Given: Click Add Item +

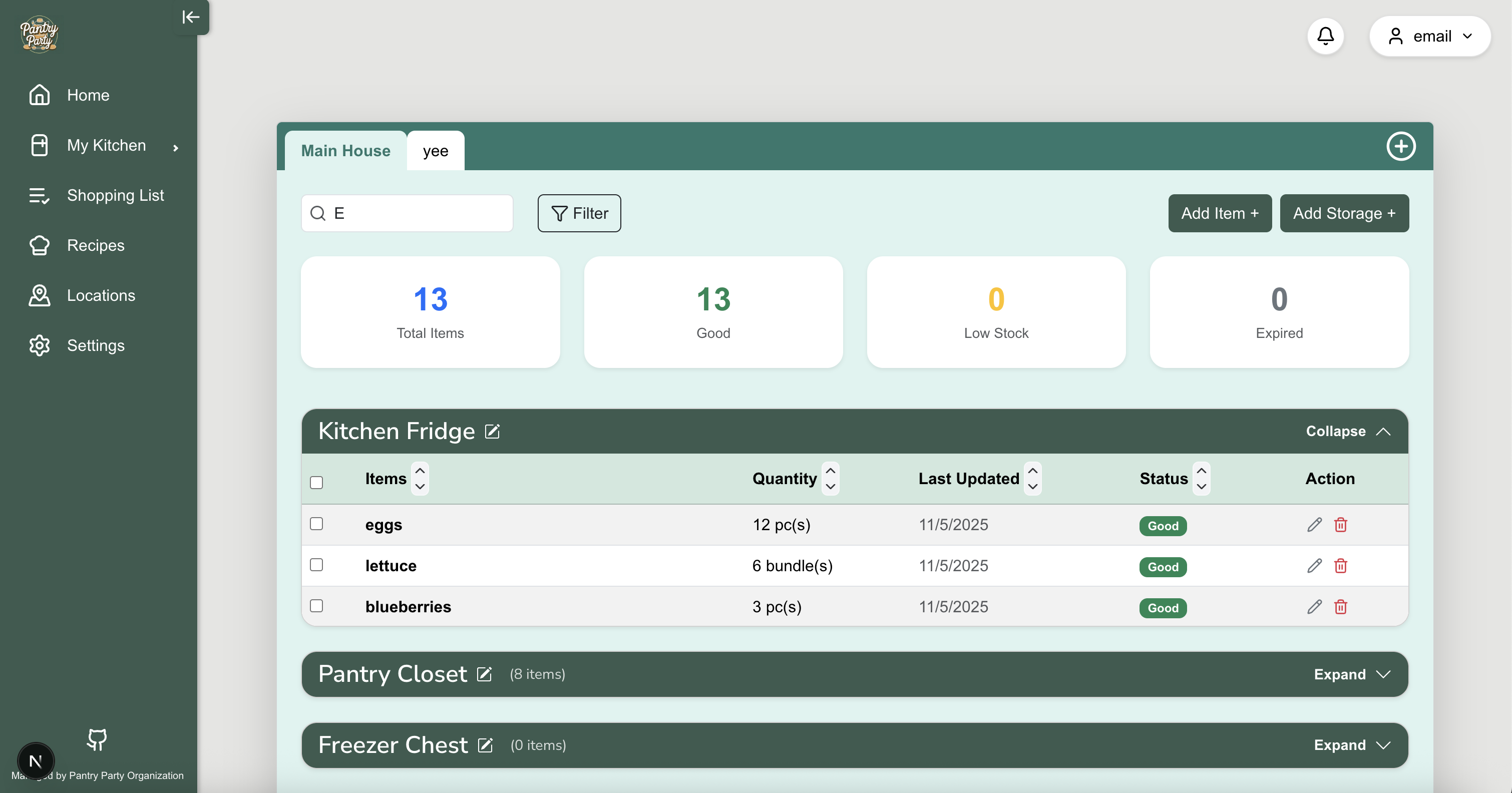Looking at the screenshot, I should tap(1220, 213).
